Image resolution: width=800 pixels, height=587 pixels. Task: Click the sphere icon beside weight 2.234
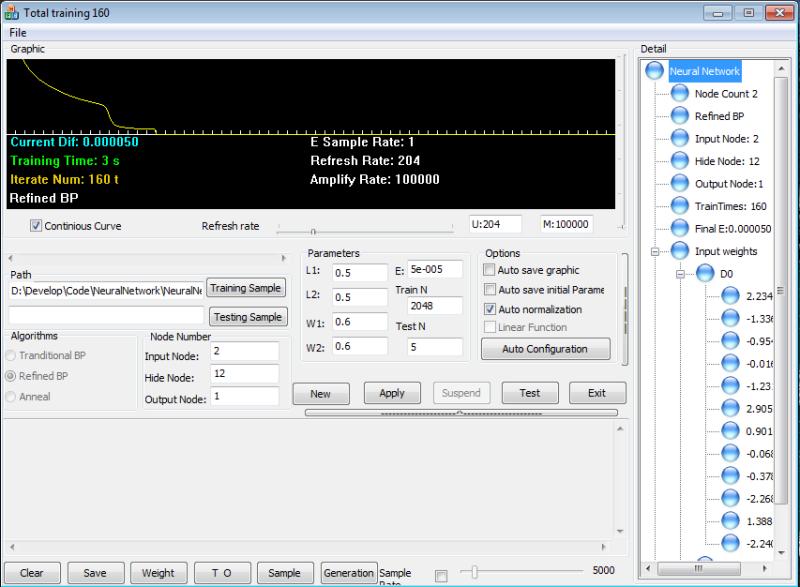pos(730,296)
